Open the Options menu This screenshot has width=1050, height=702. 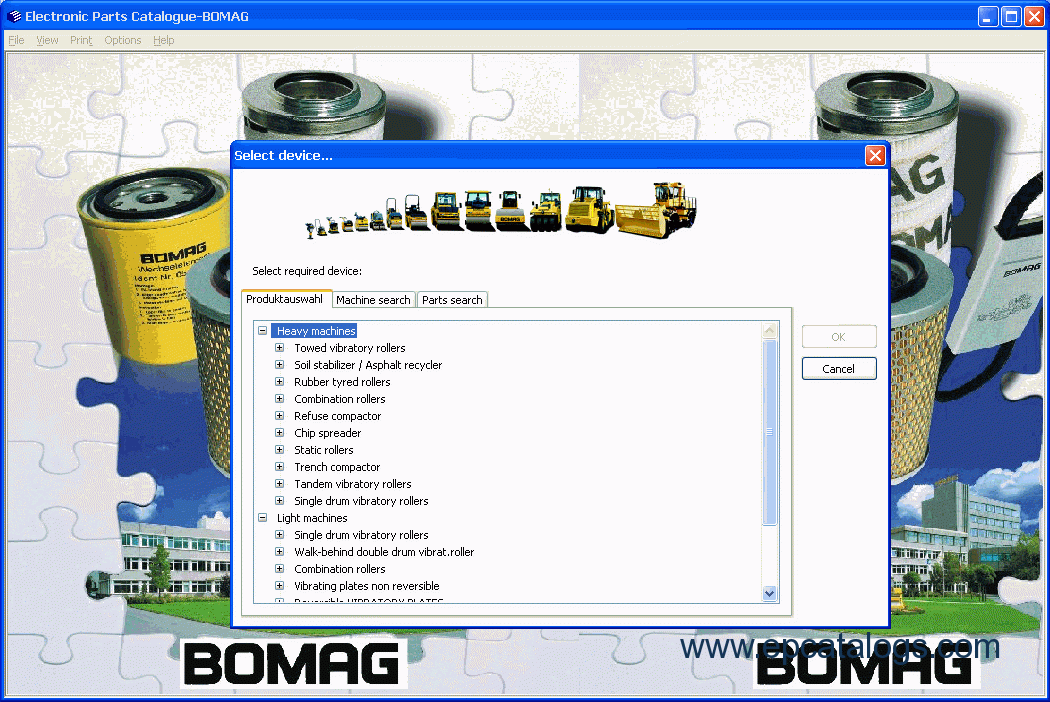coord(123,40)
